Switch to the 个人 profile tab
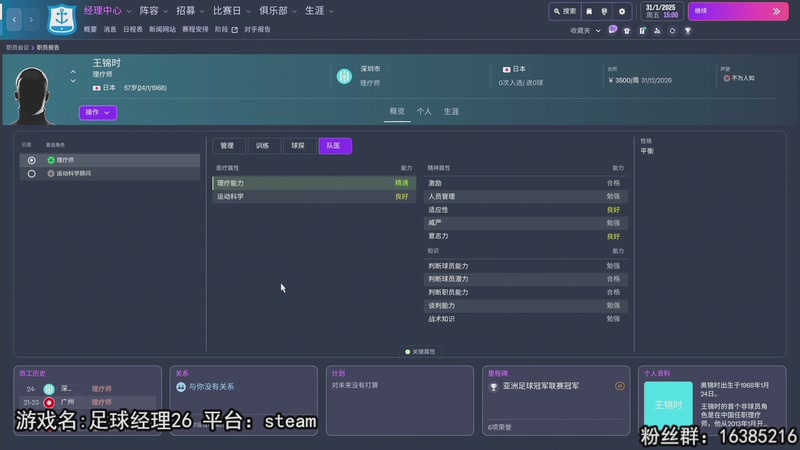Image resolution: width=800 pixels, height=450 pixels. [x=424, y=112]
